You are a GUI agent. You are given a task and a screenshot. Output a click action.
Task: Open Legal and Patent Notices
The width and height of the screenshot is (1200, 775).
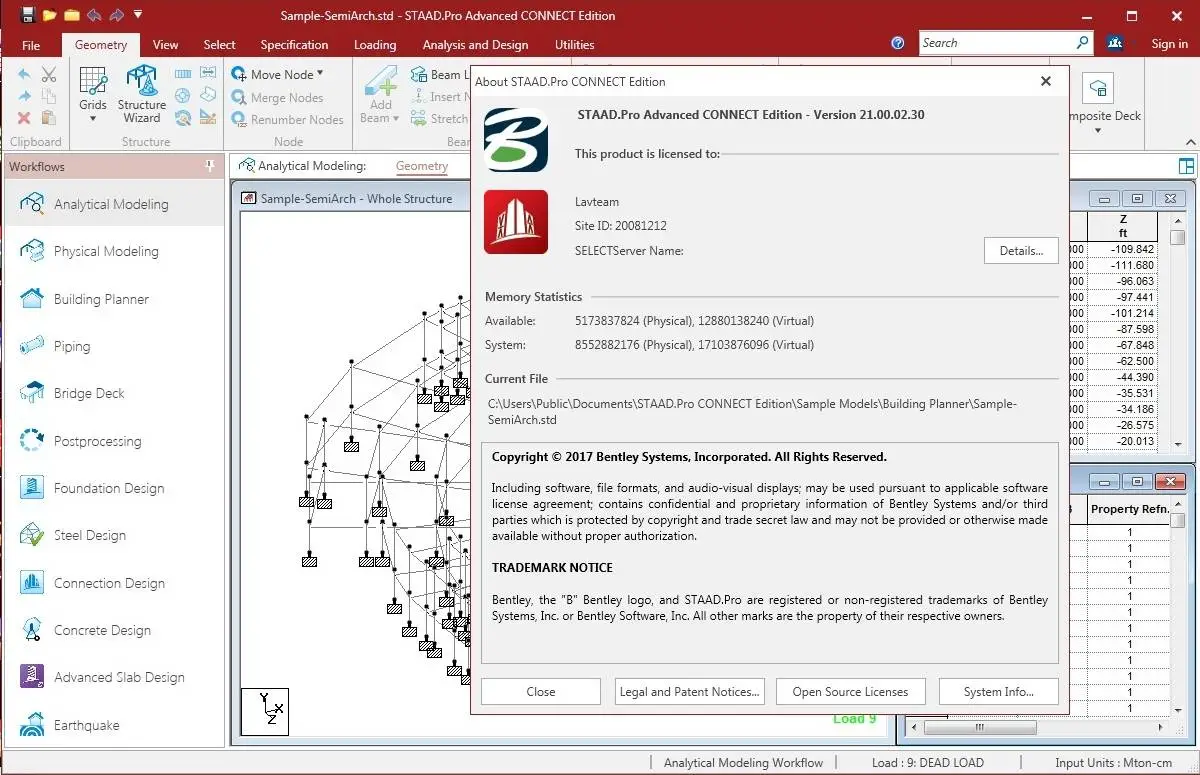pyautogui.click(x=690, y=691)
